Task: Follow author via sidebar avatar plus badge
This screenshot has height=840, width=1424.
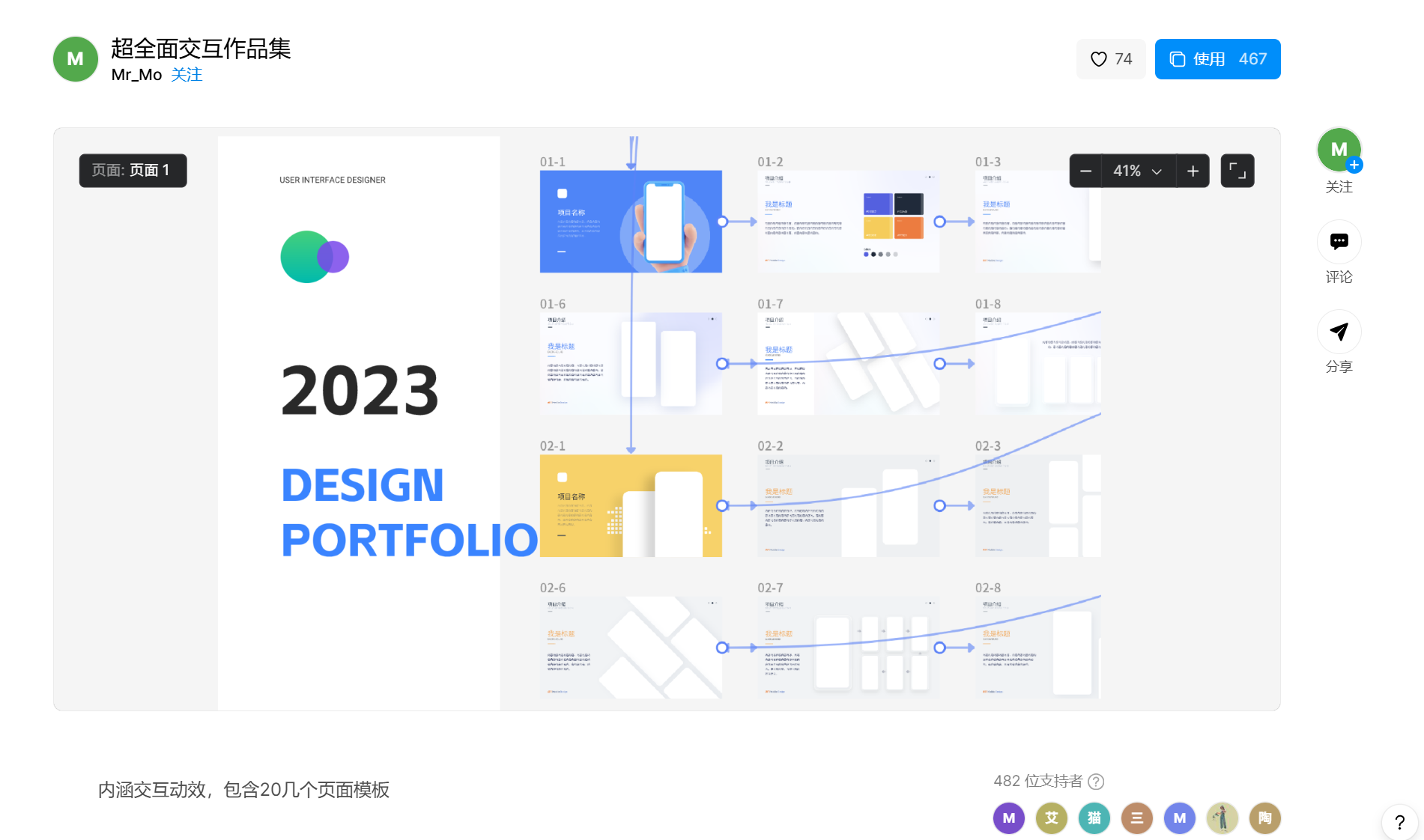Action: (x=1354, y=165)
